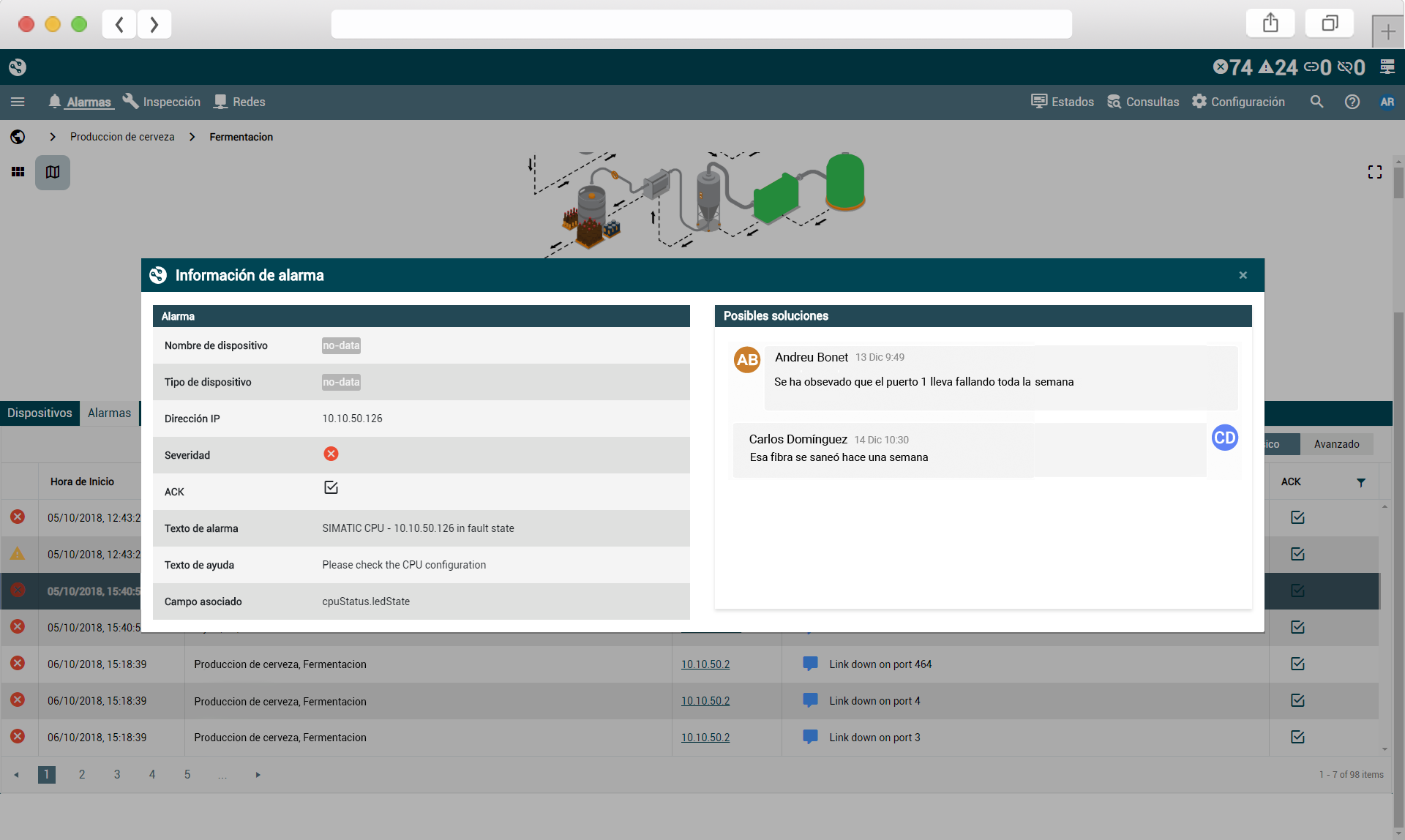The height and width of the screenshot is (840, 1405).
Task: Click Andreu Bonet AB avatar
Action: point(747,359)
